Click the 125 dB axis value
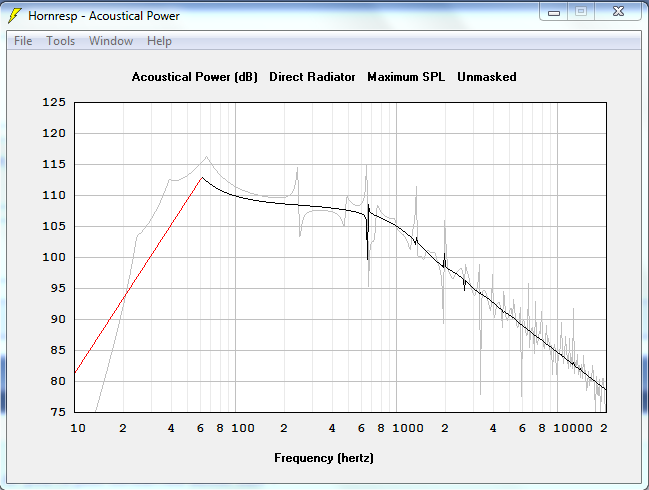Image resolution: width=649 pixels, height=490 pixels. coord(54,102)
